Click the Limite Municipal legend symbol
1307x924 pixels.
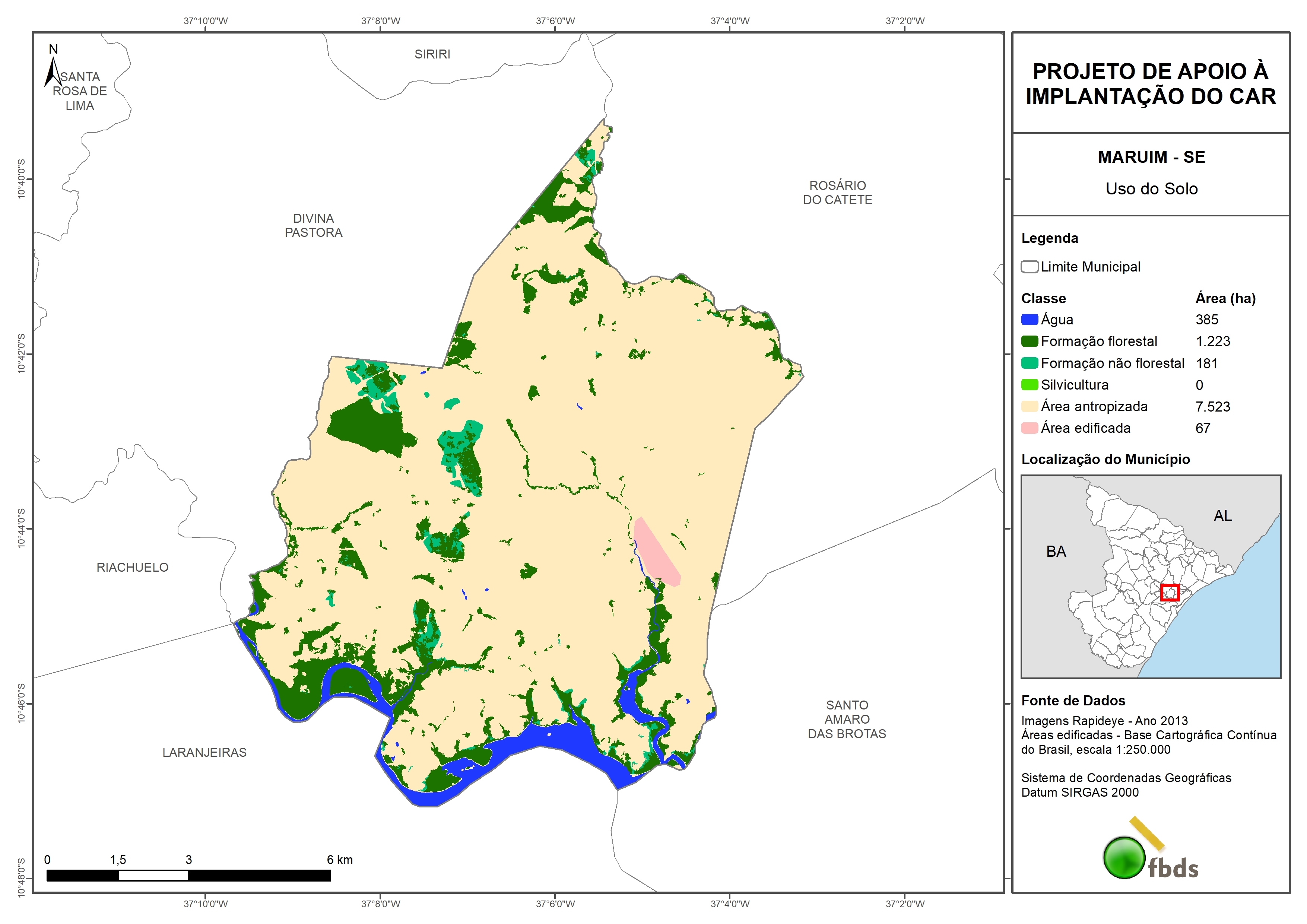[x=1029, y=267]
